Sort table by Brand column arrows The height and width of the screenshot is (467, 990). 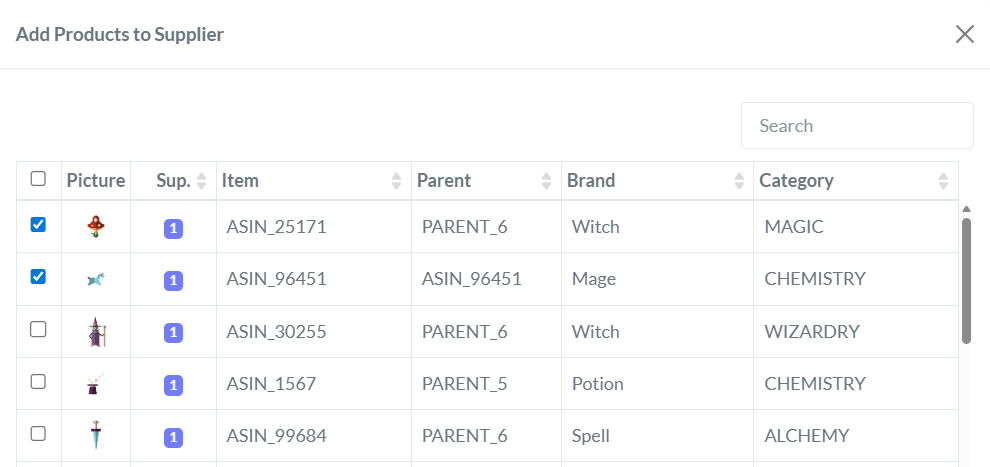pyautogui.click(x=739, y=181)
